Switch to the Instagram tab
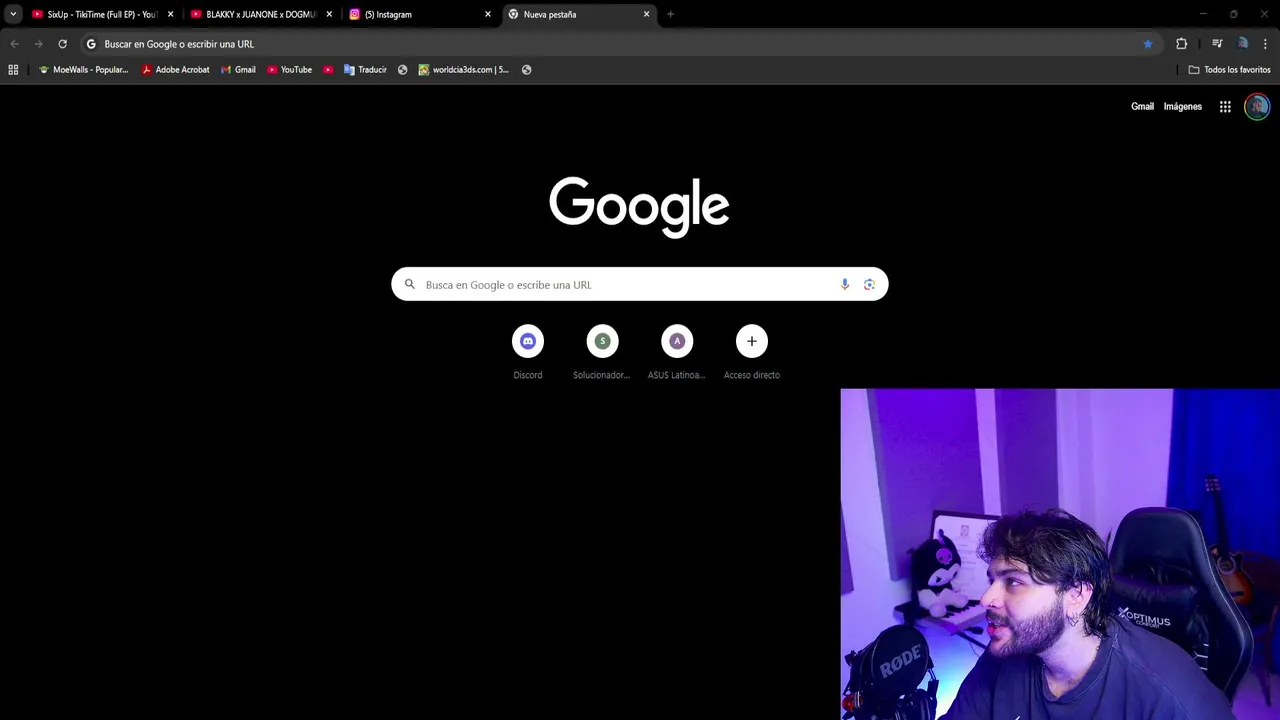1280x720 pixels. coord(420,14)
